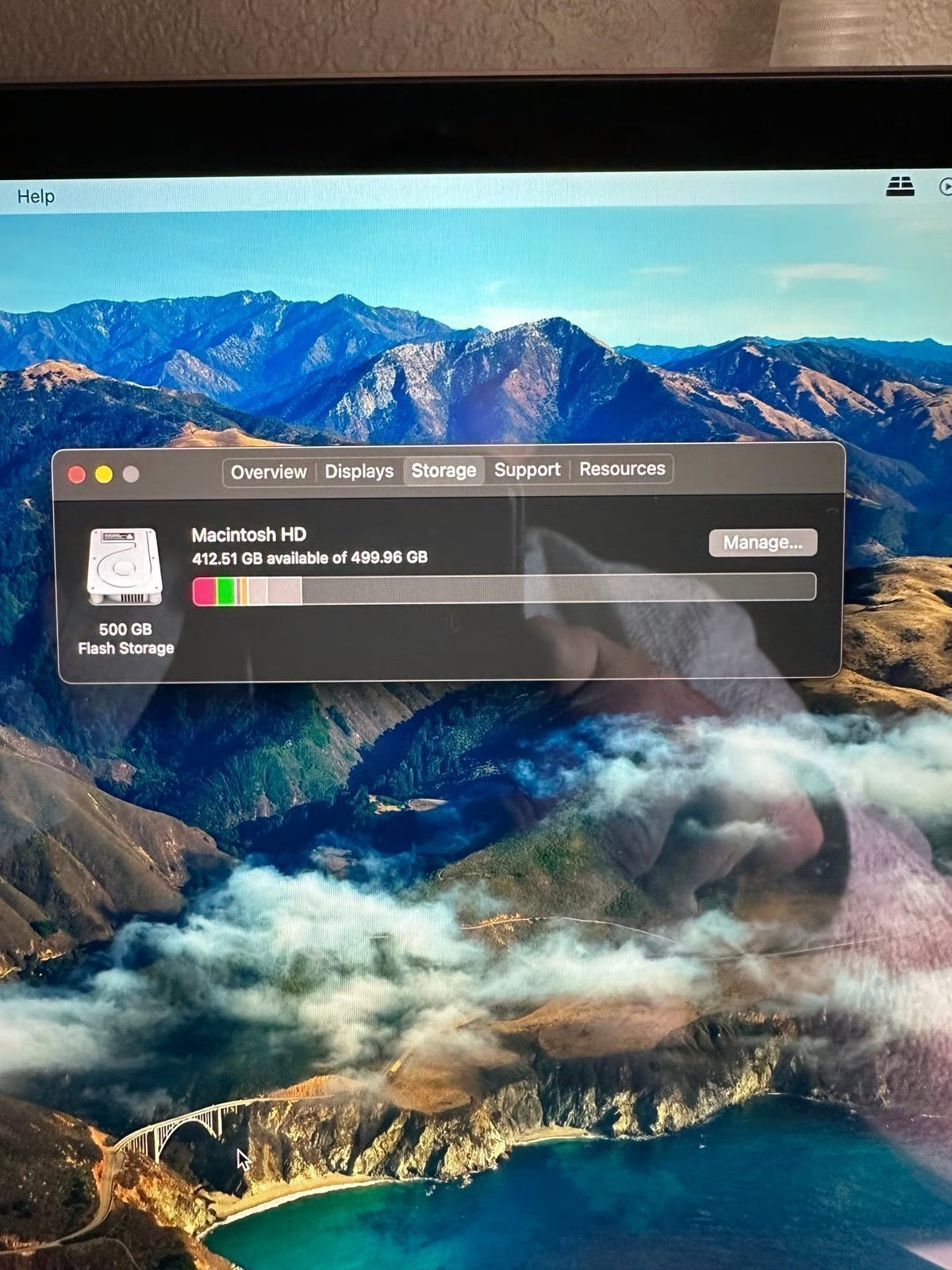Viewport: 952px width, 1270px height.
Task: Minimize the window with the yellow button
Action: [x=104, y=474]
